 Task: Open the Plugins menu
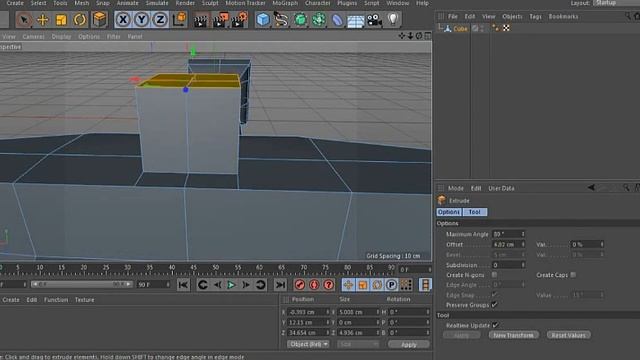click(x=347, y=3)
